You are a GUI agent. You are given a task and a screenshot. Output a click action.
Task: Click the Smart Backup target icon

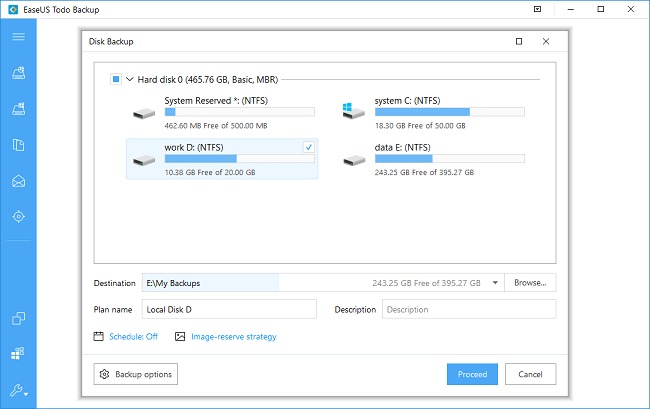pos(18,217)
